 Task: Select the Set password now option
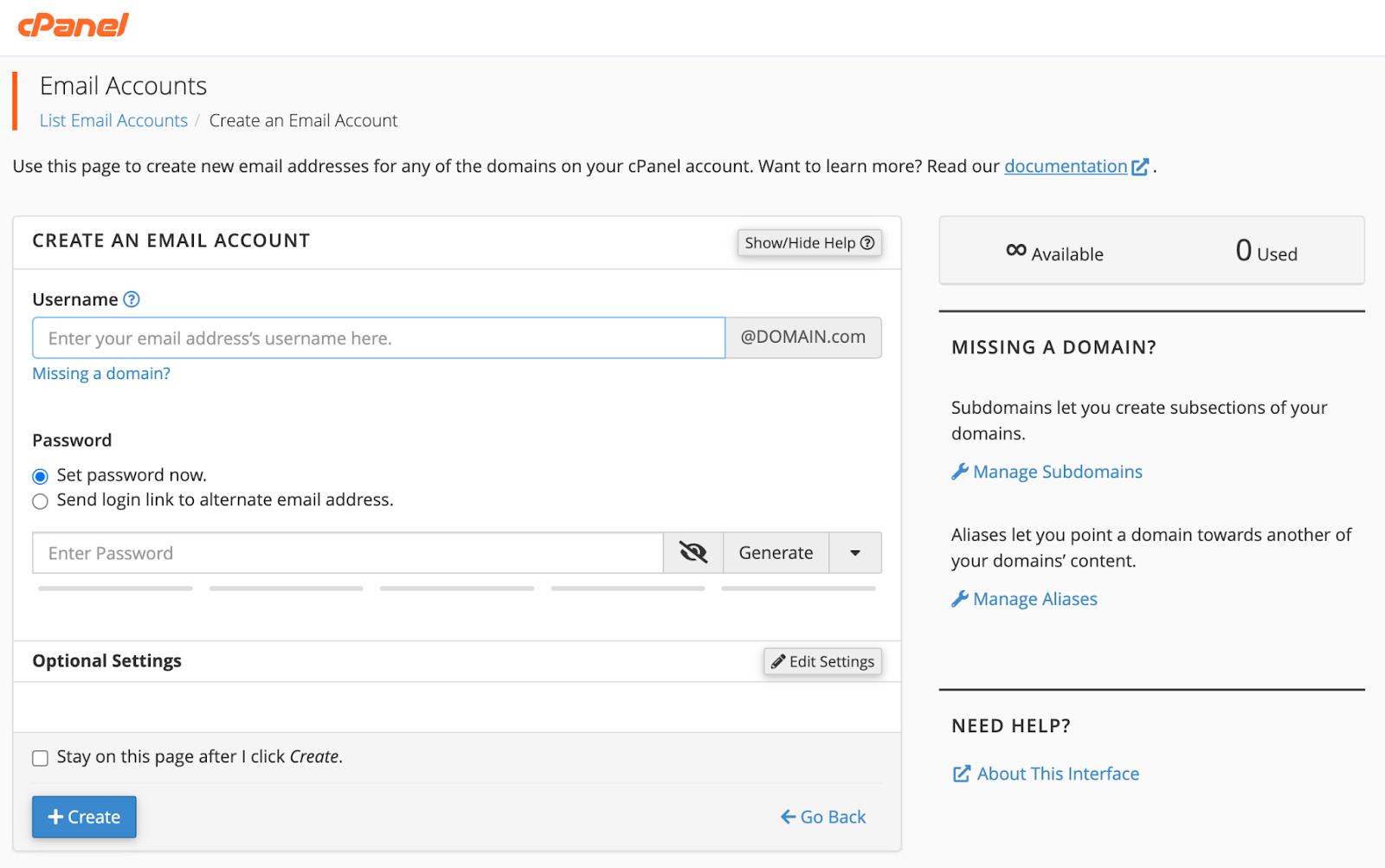pyautogui.click(x=40, y=477)
